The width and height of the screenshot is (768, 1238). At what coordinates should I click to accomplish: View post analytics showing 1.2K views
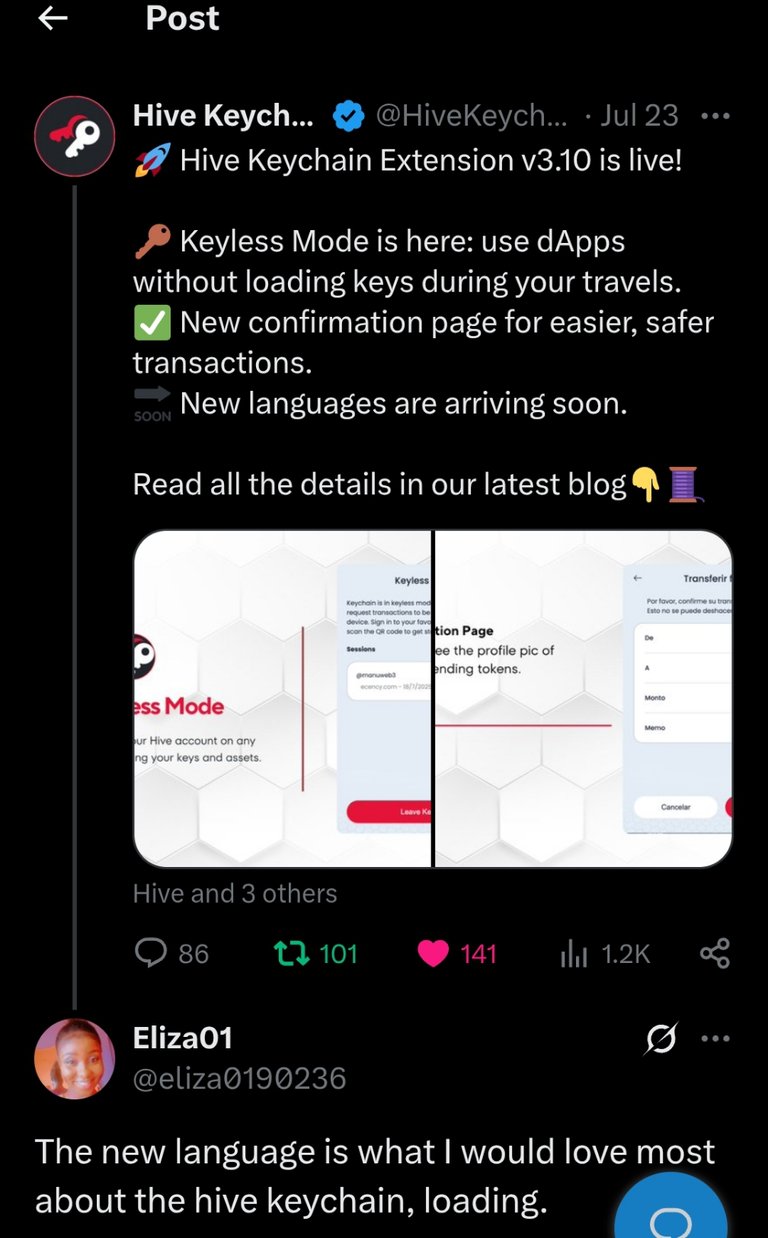coord(574,954)
